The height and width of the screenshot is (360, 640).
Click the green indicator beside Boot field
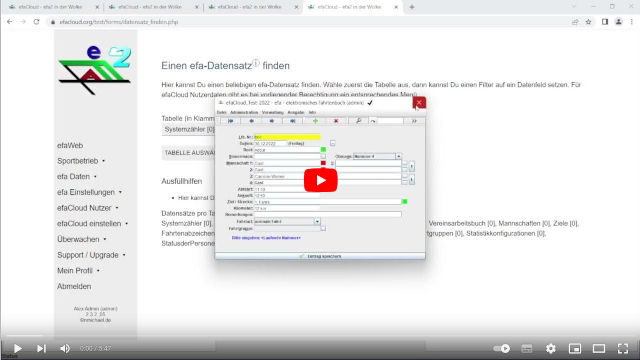tap(323, 150)
